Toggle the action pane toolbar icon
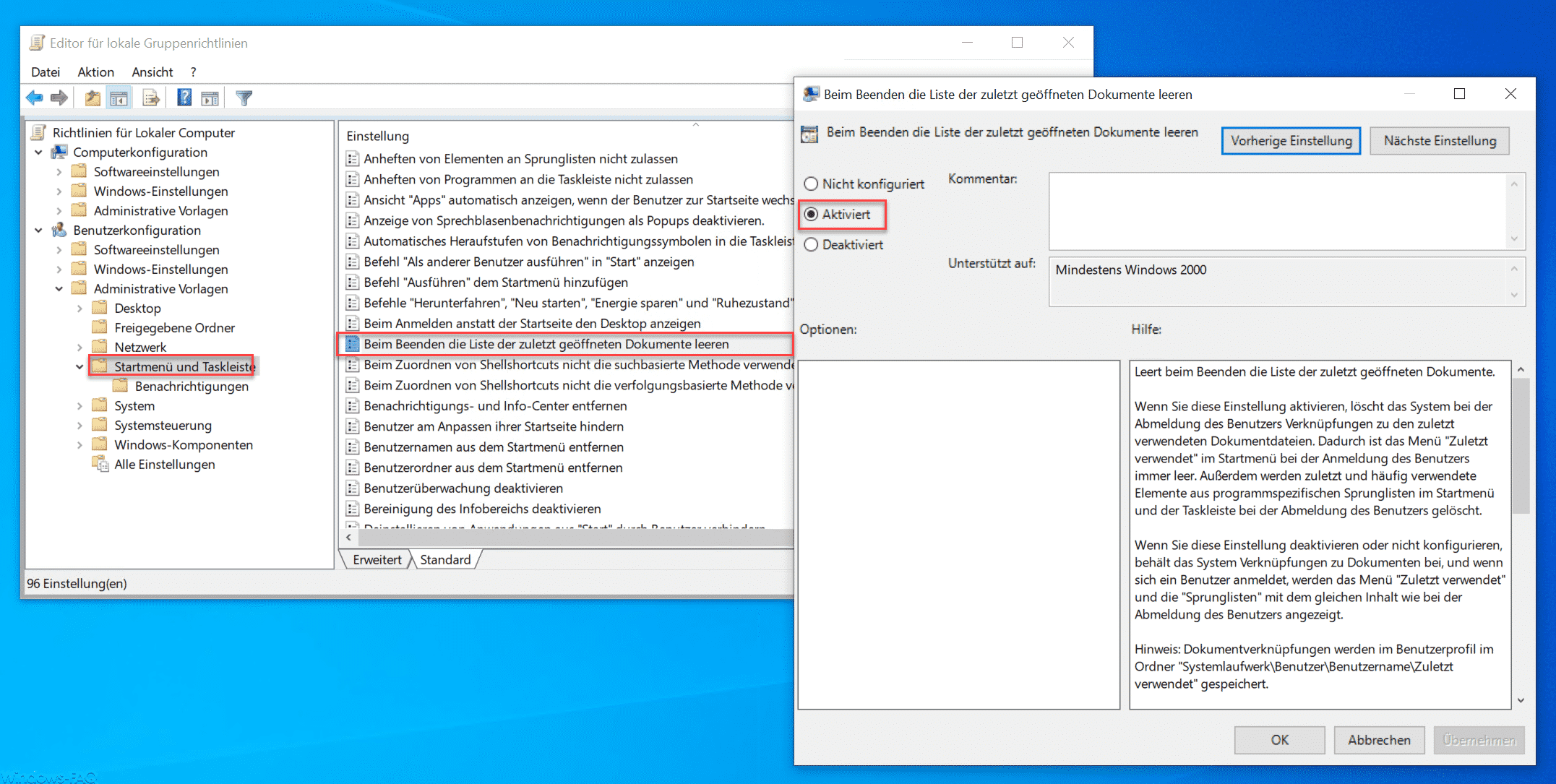Screen dimensions: 1556x784 pos(210,98)
